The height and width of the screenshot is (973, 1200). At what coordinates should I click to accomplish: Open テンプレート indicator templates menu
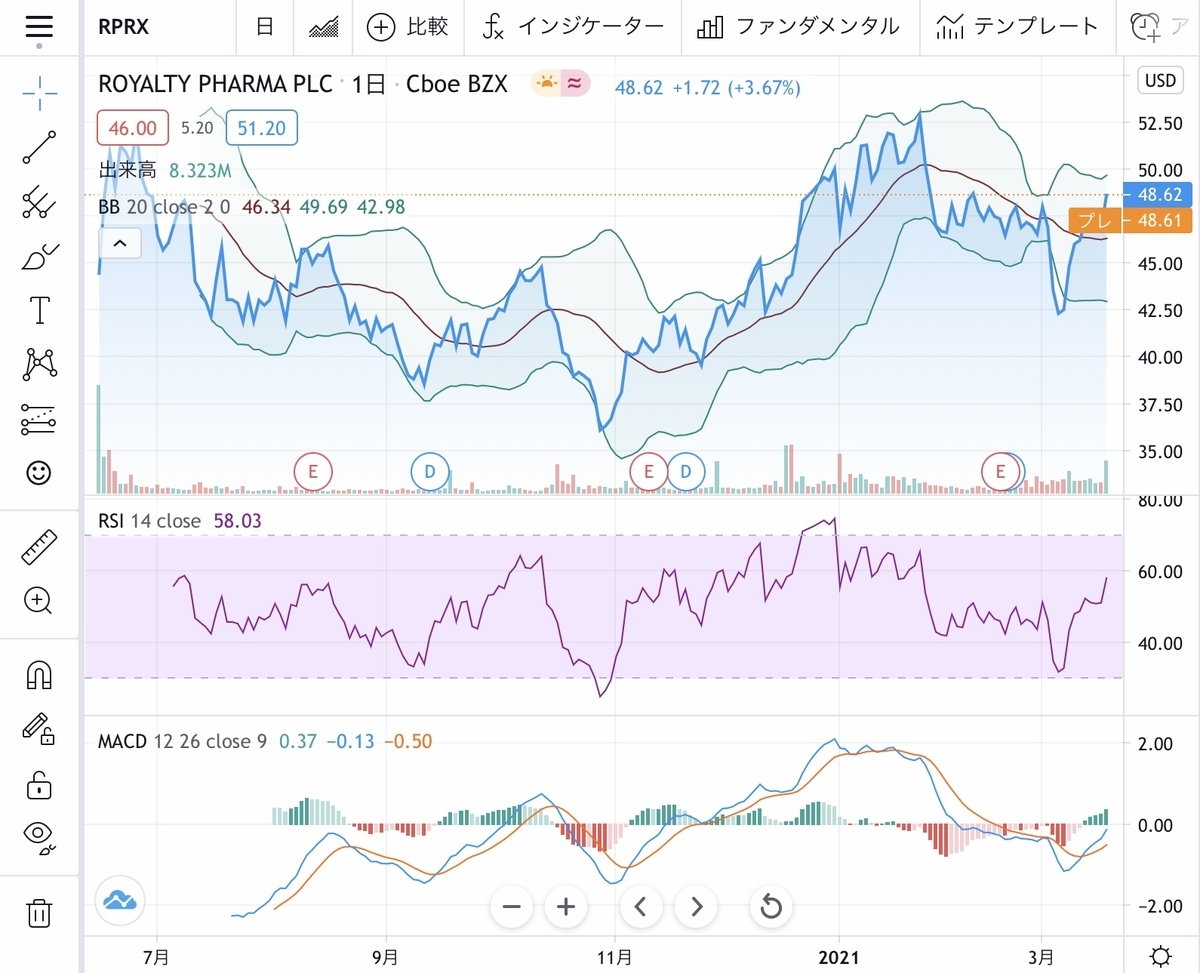click(1018, 27)
